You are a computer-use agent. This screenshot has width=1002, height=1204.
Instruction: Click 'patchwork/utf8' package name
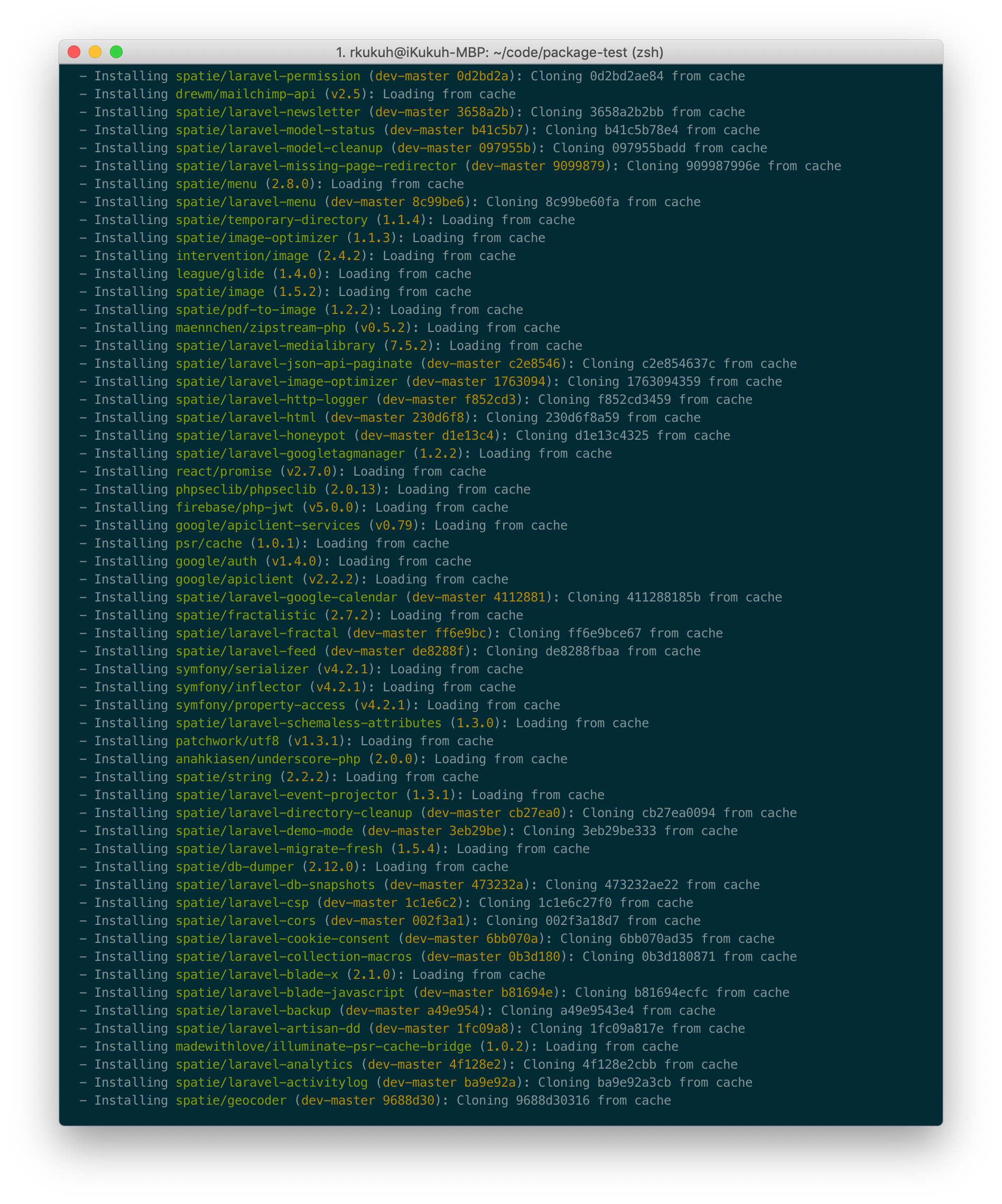click(x=228, y=741)
